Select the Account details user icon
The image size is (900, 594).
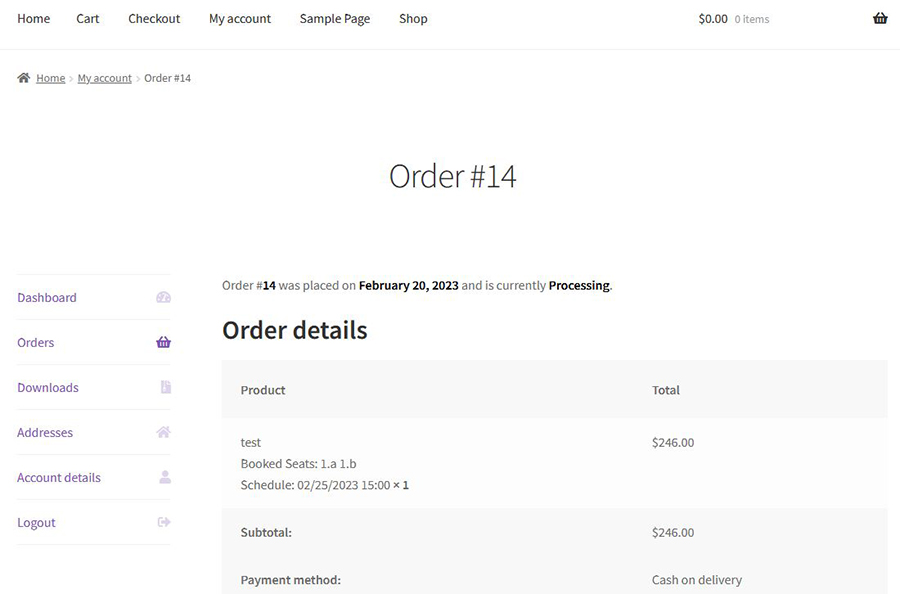[163, 477]
